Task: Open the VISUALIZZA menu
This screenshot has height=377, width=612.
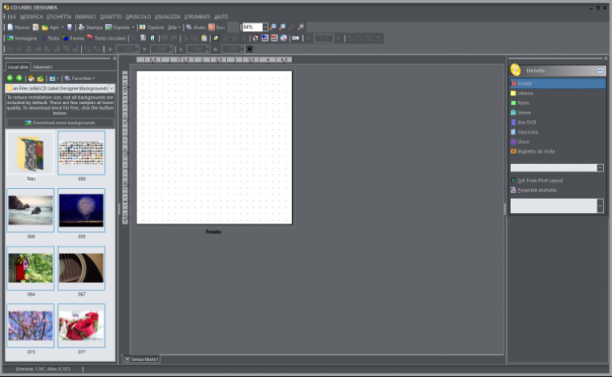Action: 167,17
